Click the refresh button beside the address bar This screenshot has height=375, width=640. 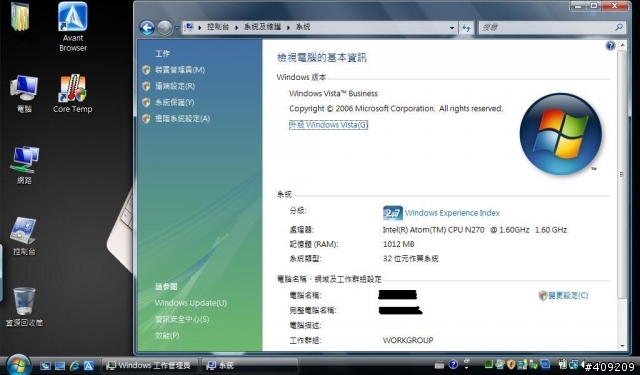(x=466, y=28)
